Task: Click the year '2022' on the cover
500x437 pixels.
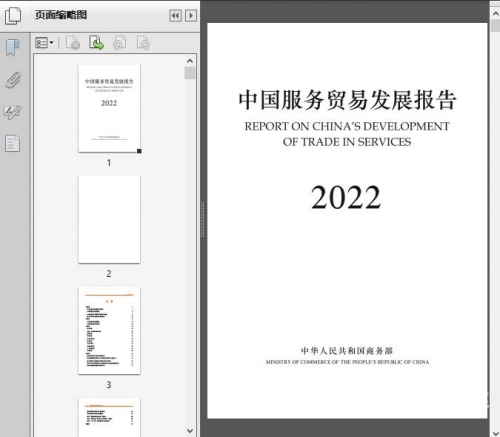Action: coord(346,197)
